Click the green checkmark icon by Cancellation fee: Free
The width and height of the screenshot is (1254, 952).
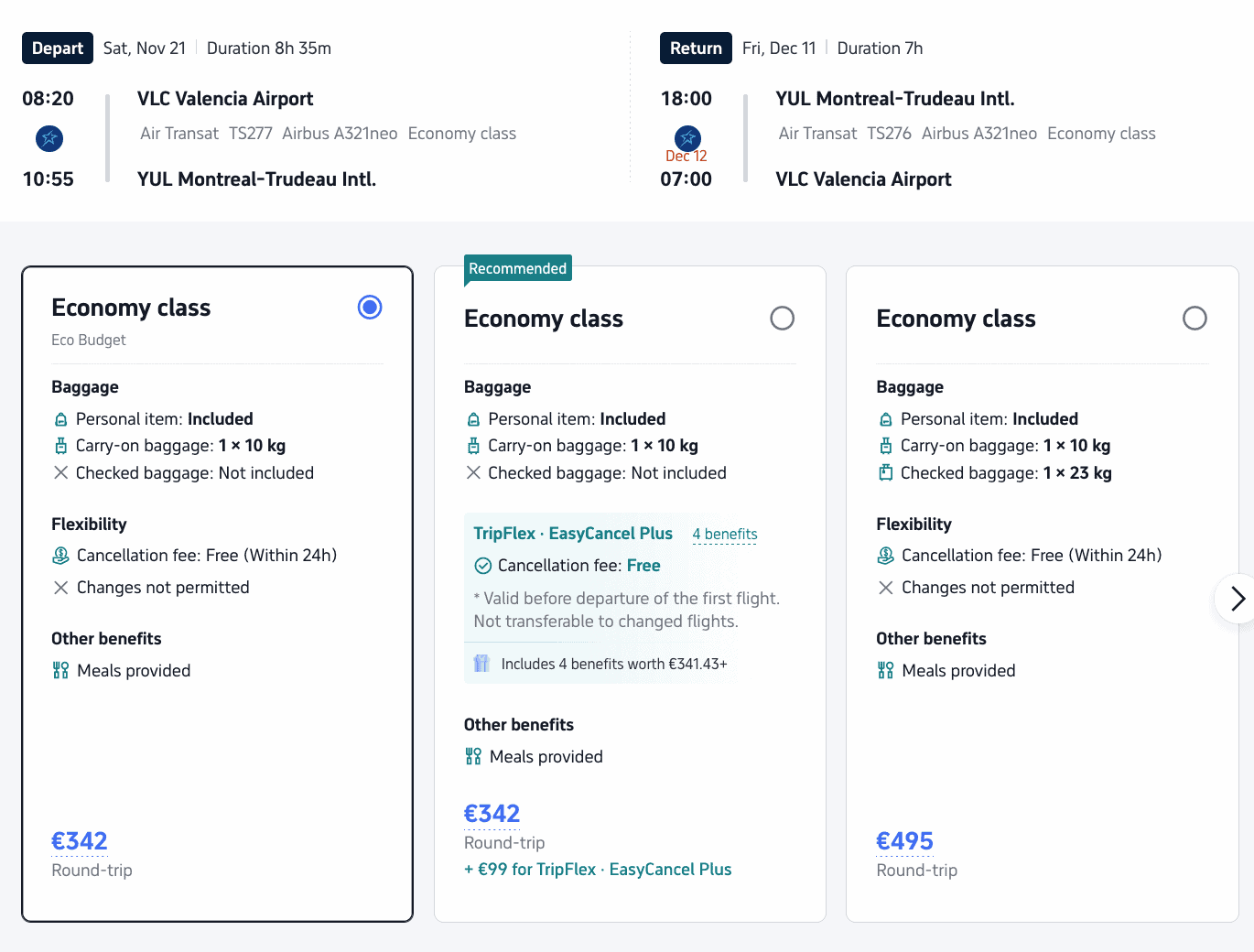483,566
